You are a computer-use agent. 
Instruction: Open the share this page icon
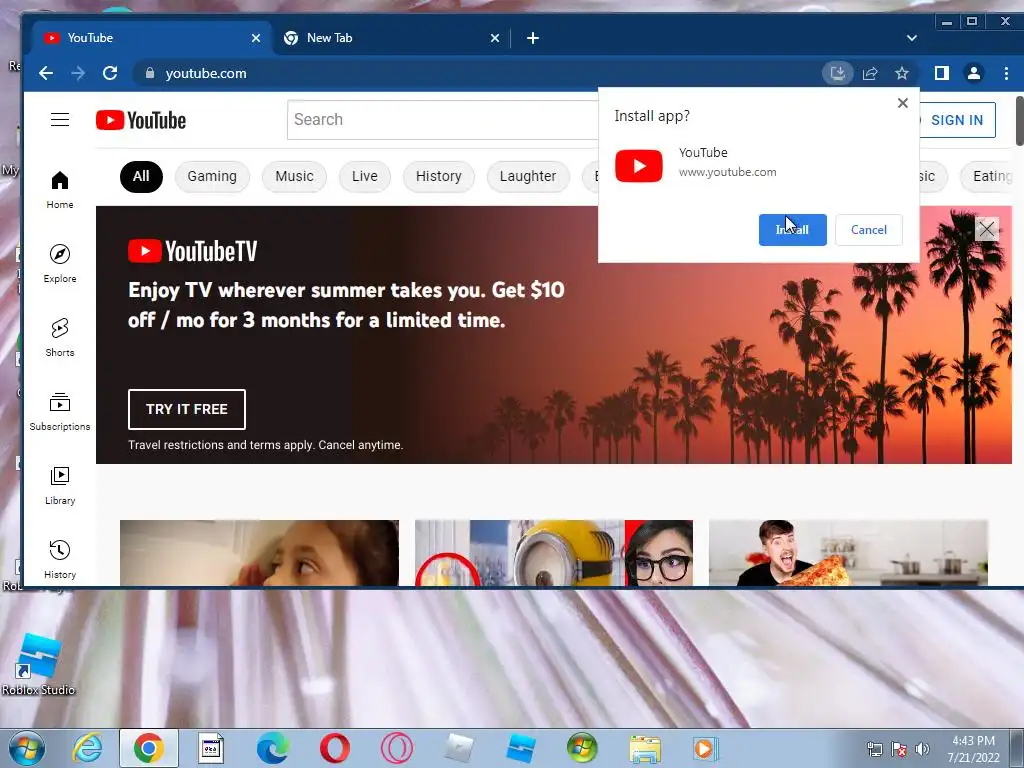[870, 73]
